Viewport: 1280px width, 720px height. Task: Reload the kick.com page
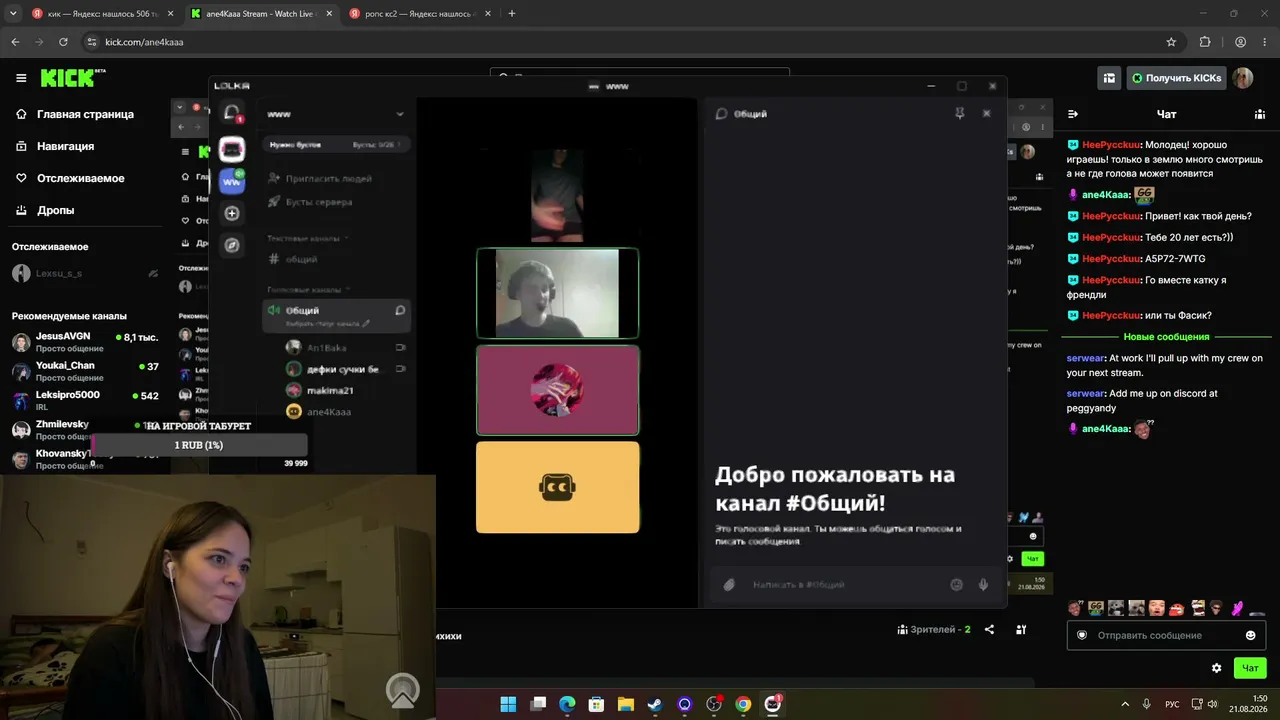(x=63, y=42)
